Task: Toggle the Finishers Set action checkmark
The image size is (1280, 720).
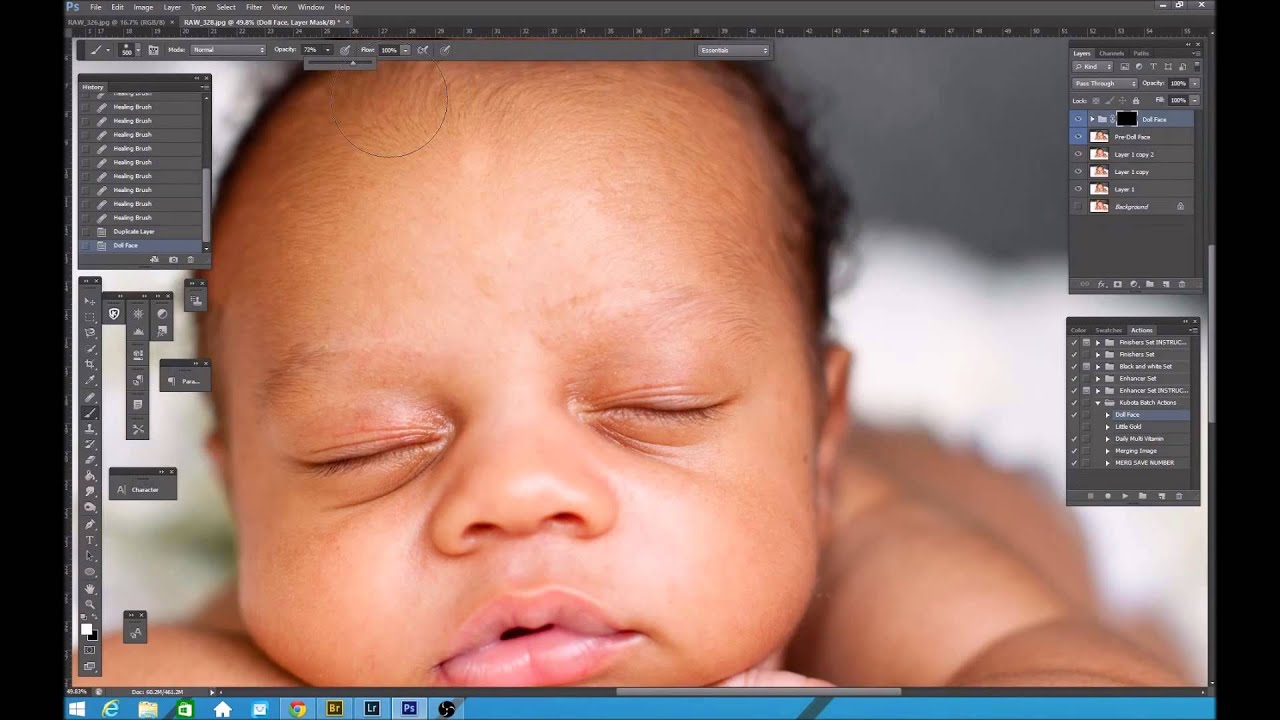Action: coord(1074,354)
